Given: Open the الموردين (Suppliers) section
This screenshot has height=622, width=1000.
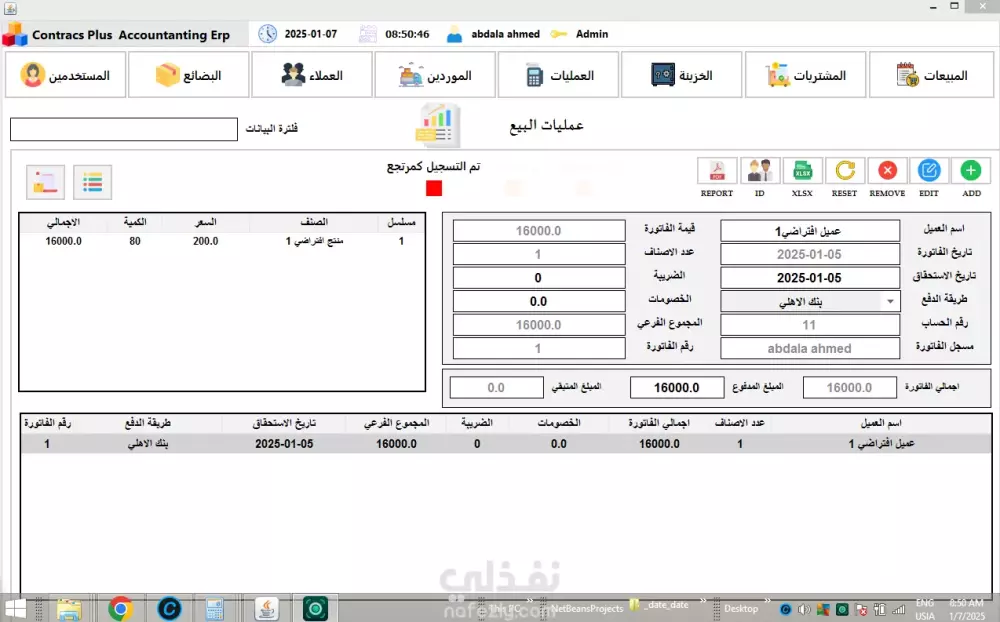Looking at the screenshot, I should click(434, 73).
